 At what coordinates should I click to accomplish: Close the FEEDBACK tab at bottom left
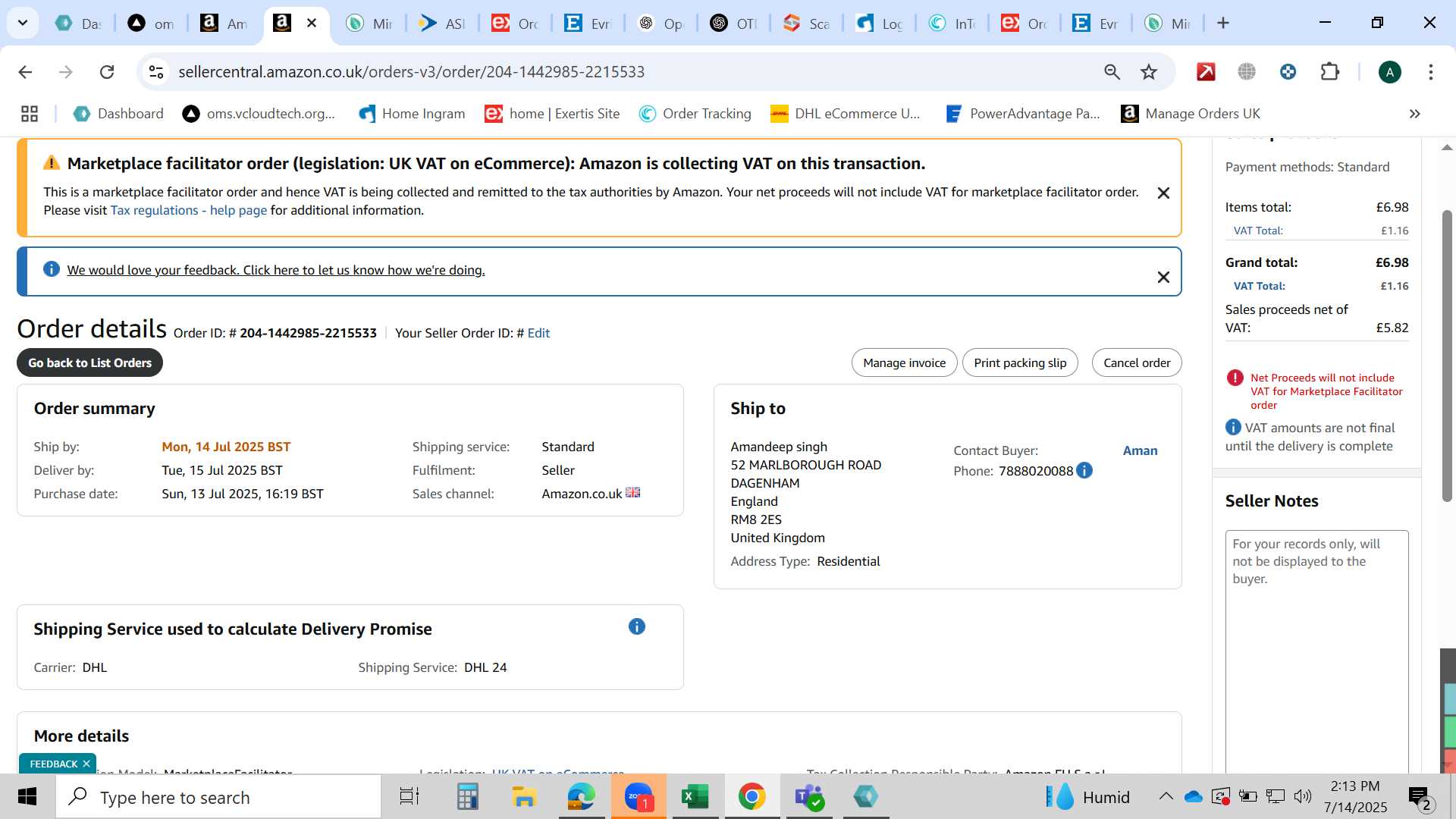click(86, 764)
